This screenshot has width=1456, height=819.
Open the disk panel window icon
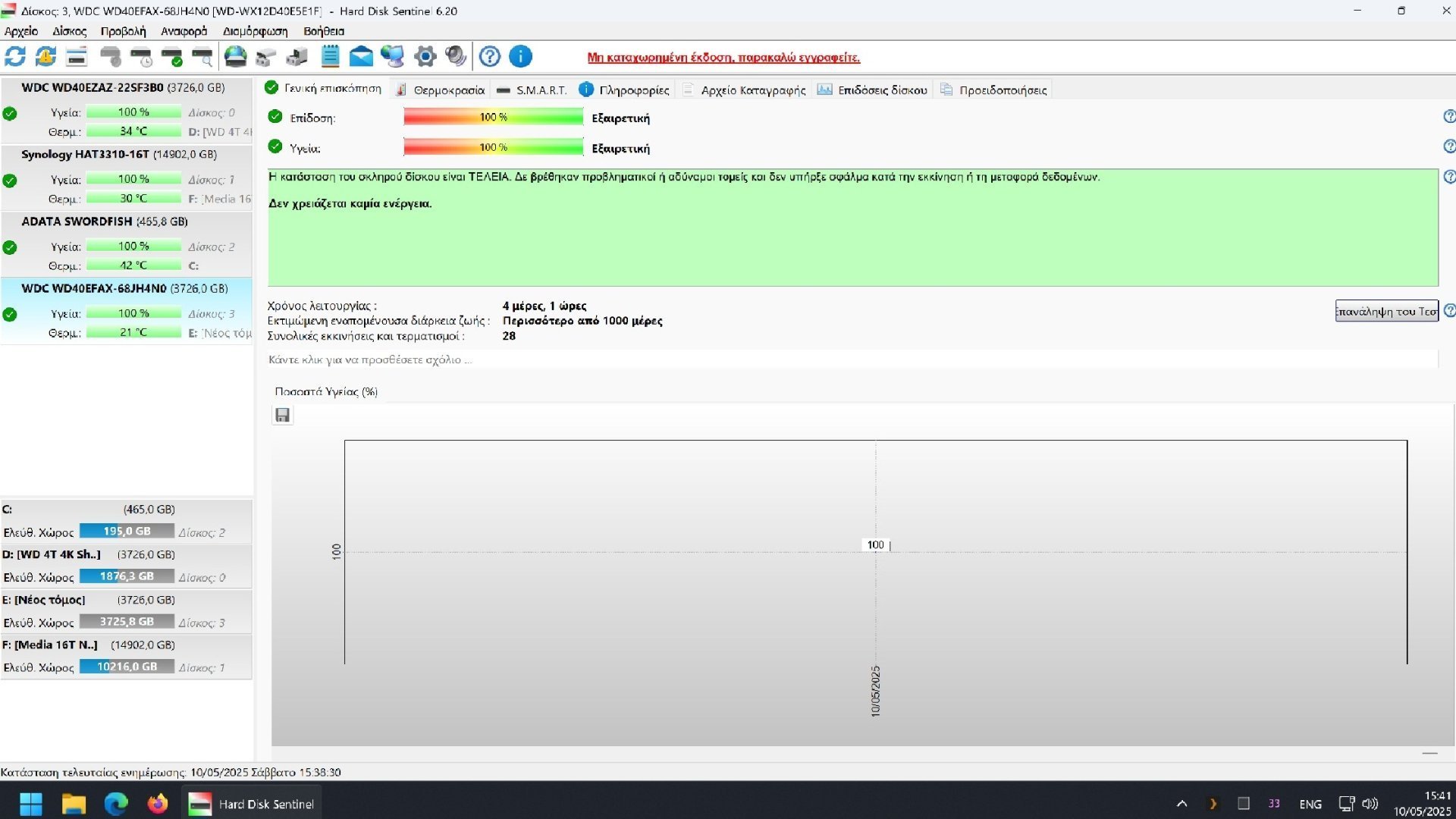coord(77,56)
